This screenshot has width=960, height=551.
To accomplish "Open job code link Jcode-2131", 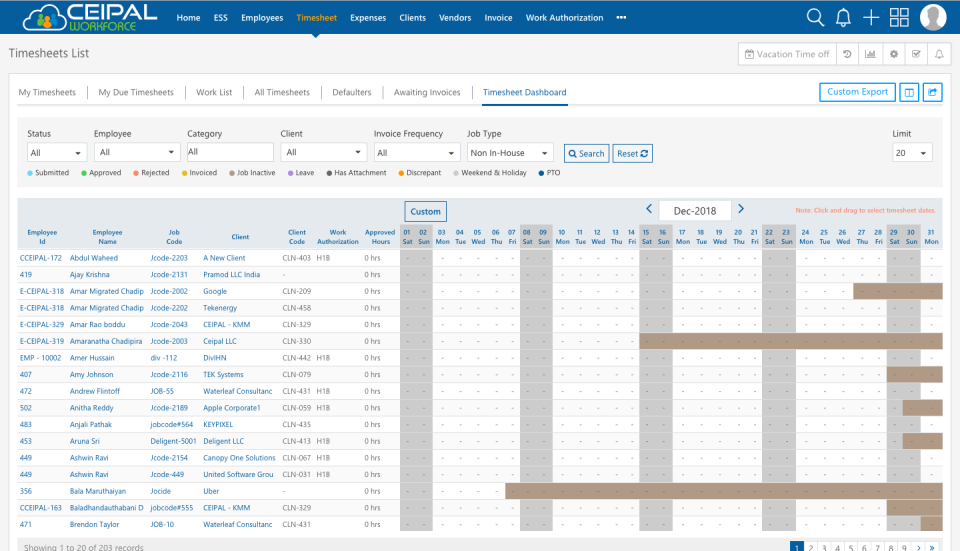I will 169,275.
